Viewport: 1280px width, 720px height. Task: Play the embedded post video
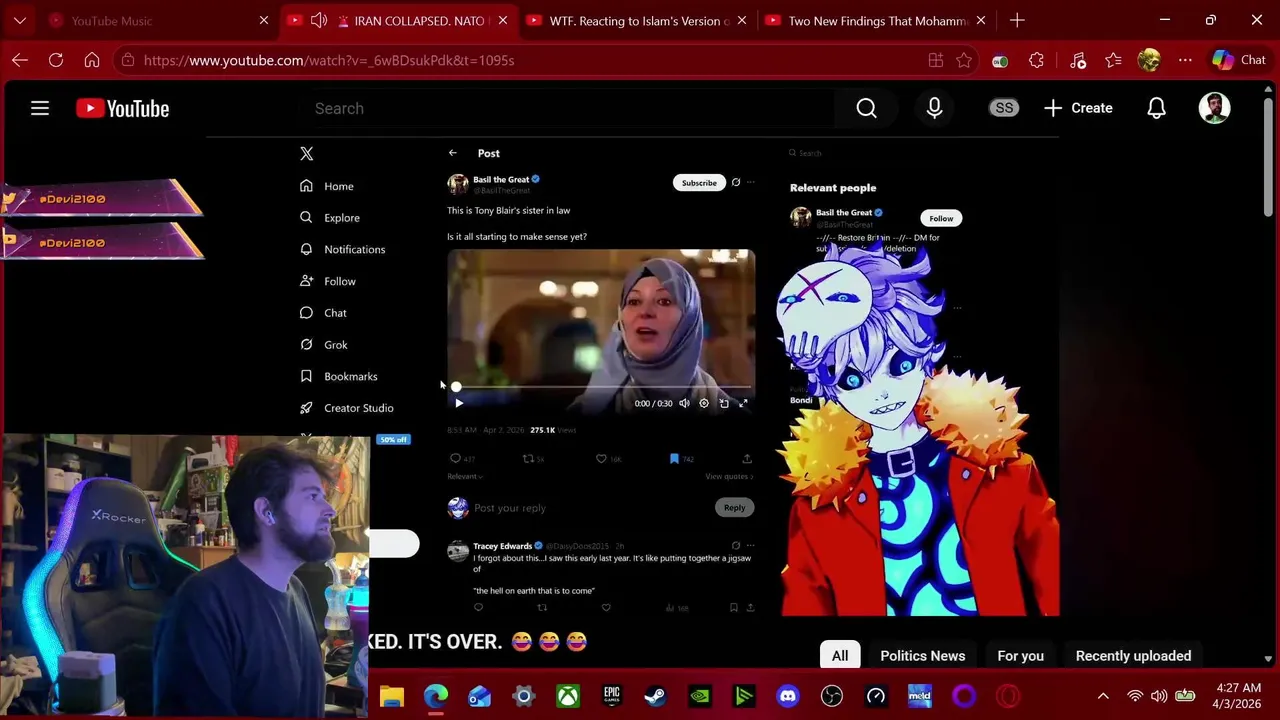pyautogui.click(x=459, y=403)
